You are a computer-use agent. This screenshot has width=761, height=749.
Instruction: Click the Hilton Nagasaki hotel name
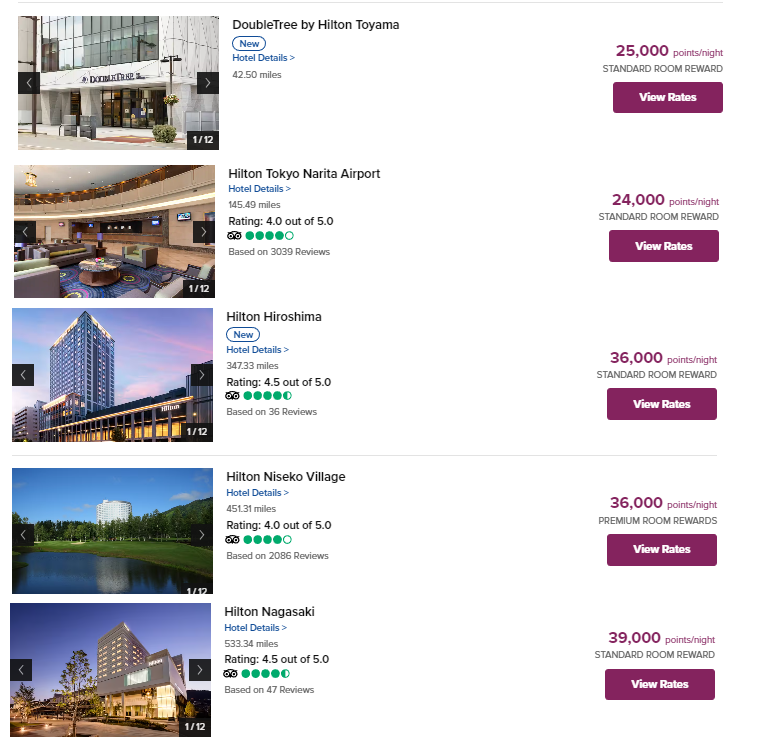pos(270,611)
